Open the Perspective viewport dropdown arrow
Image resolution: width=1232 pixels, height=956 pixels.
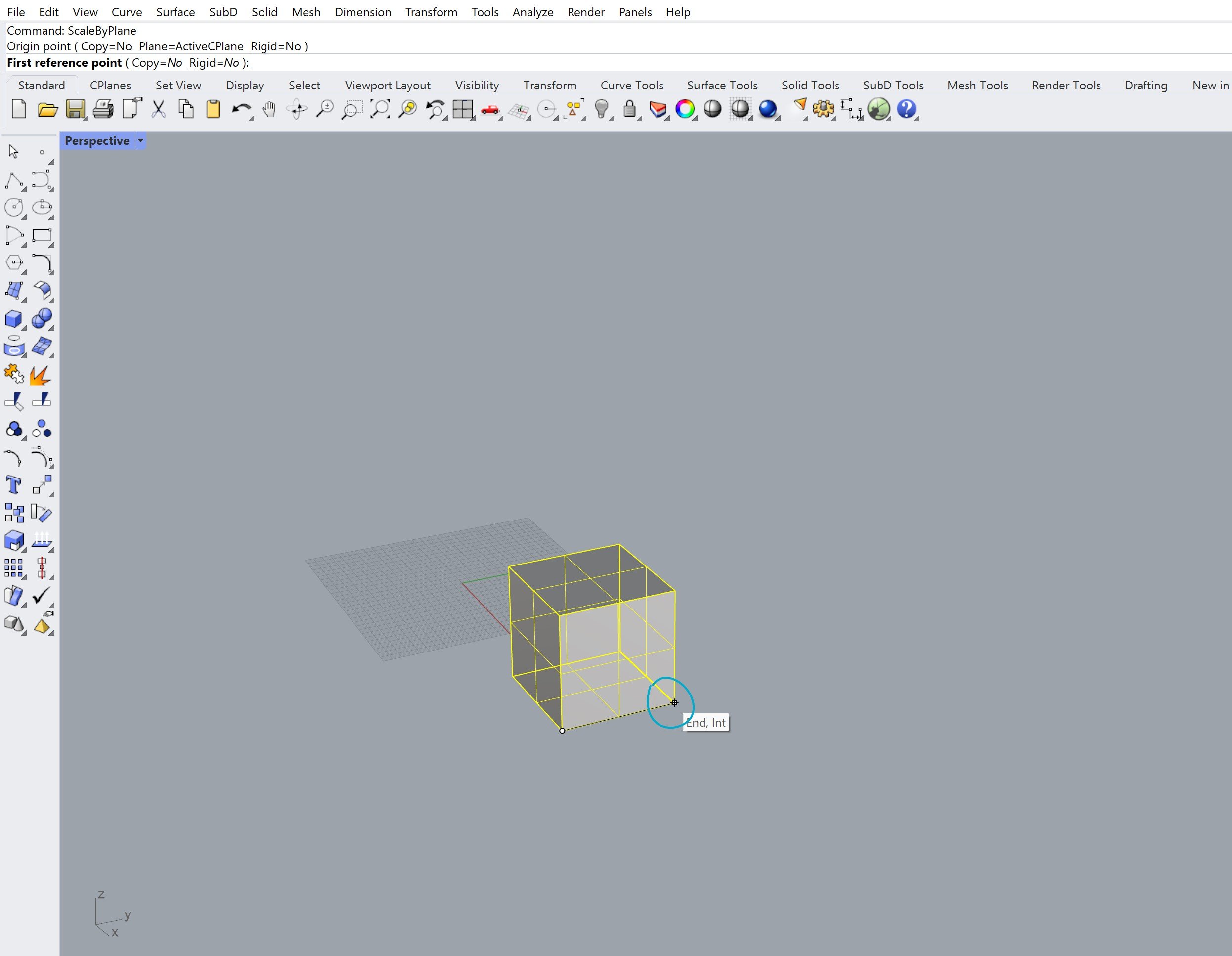(x=140, y=141)
